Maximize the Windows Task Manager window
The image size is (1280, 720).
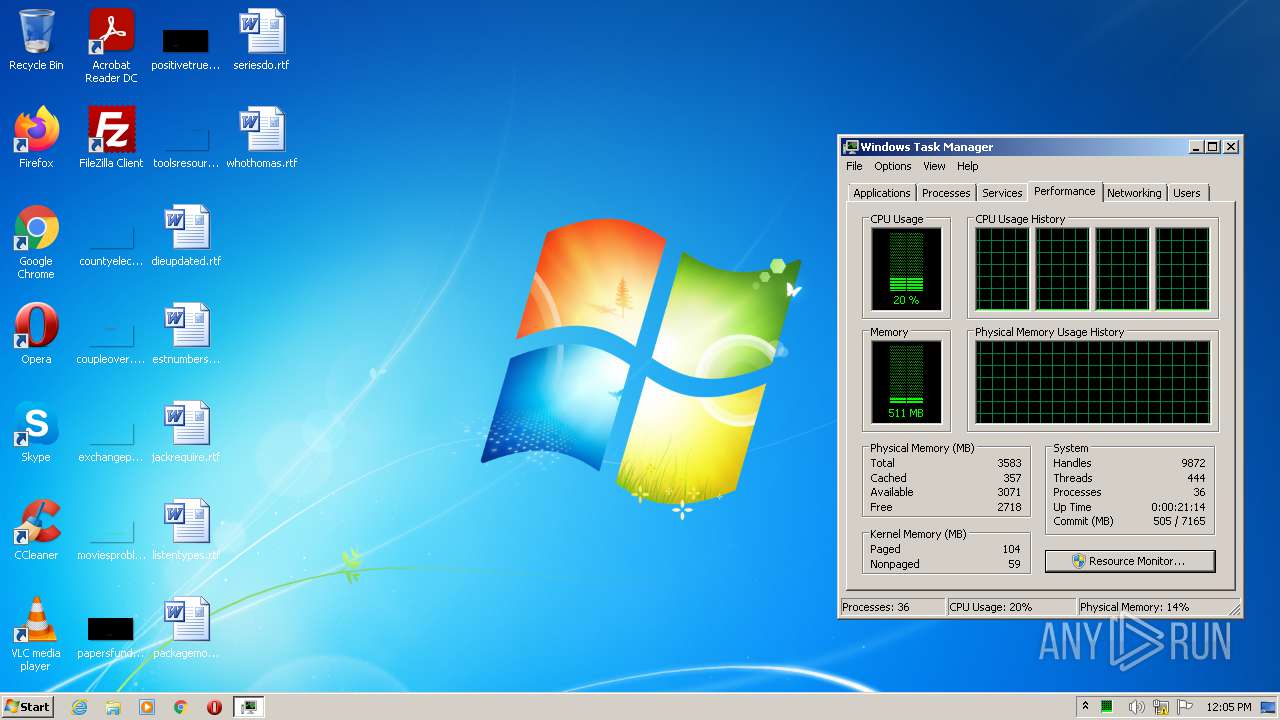pyautogui.click(x=1213, y=147)
